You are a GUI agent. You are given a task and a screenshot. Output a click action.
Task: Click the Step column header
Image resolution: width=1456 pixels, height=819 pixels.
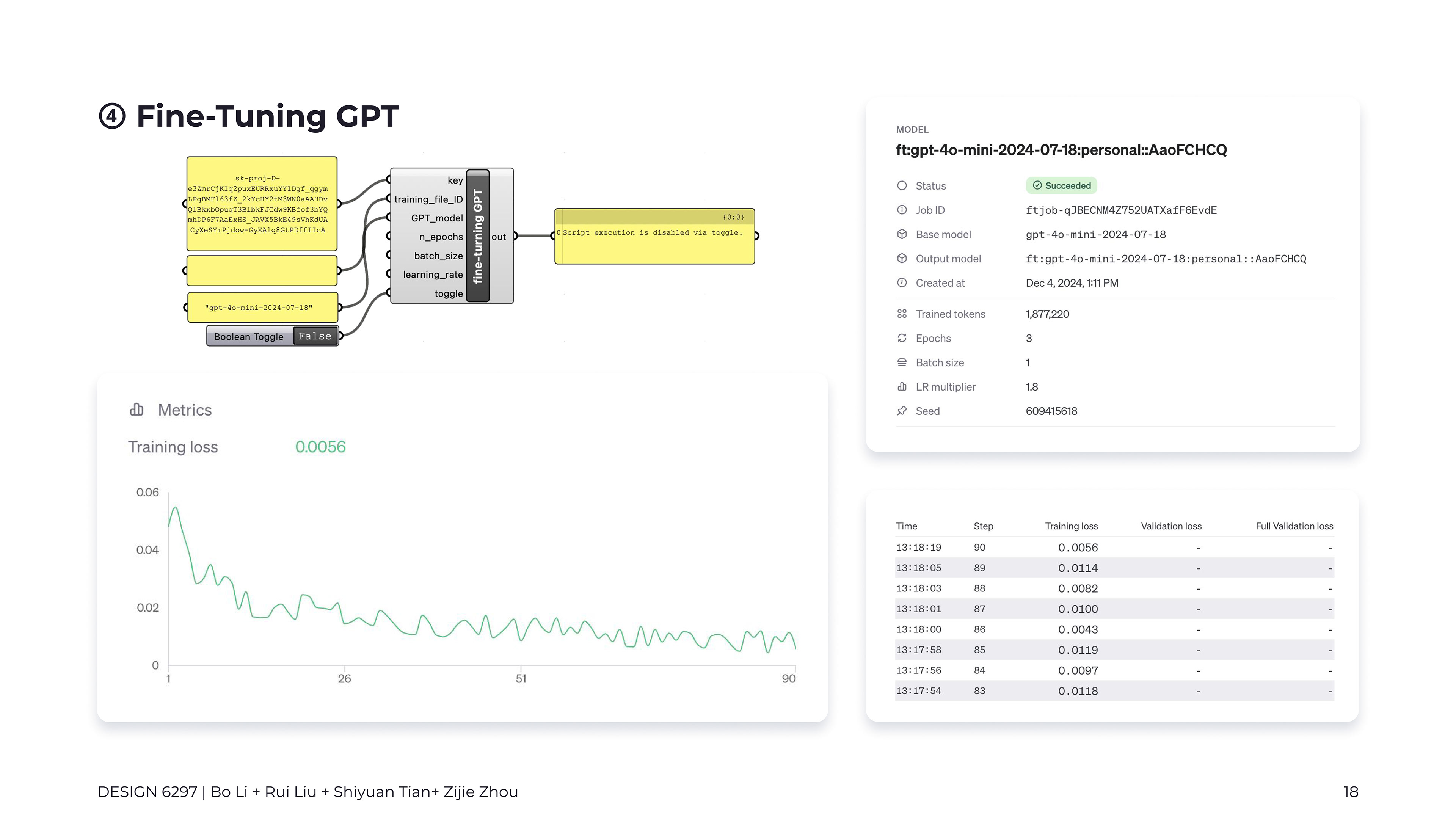(x=983, y=526)
